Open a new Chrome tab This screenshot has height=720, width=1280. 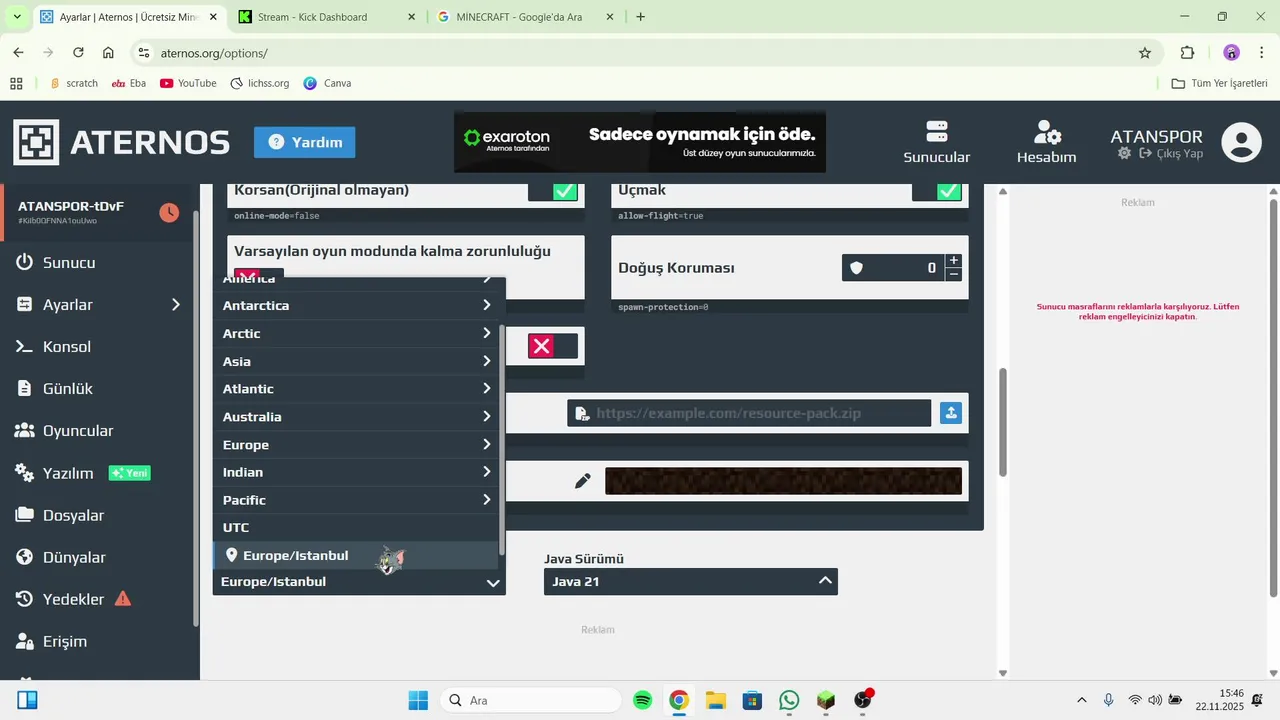click(x=641, y=17)
